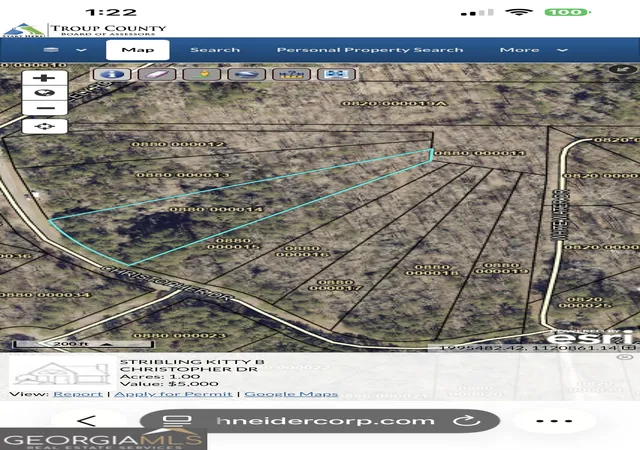
Task: Click parcel label 0880 000018
Action: (432, 270)
